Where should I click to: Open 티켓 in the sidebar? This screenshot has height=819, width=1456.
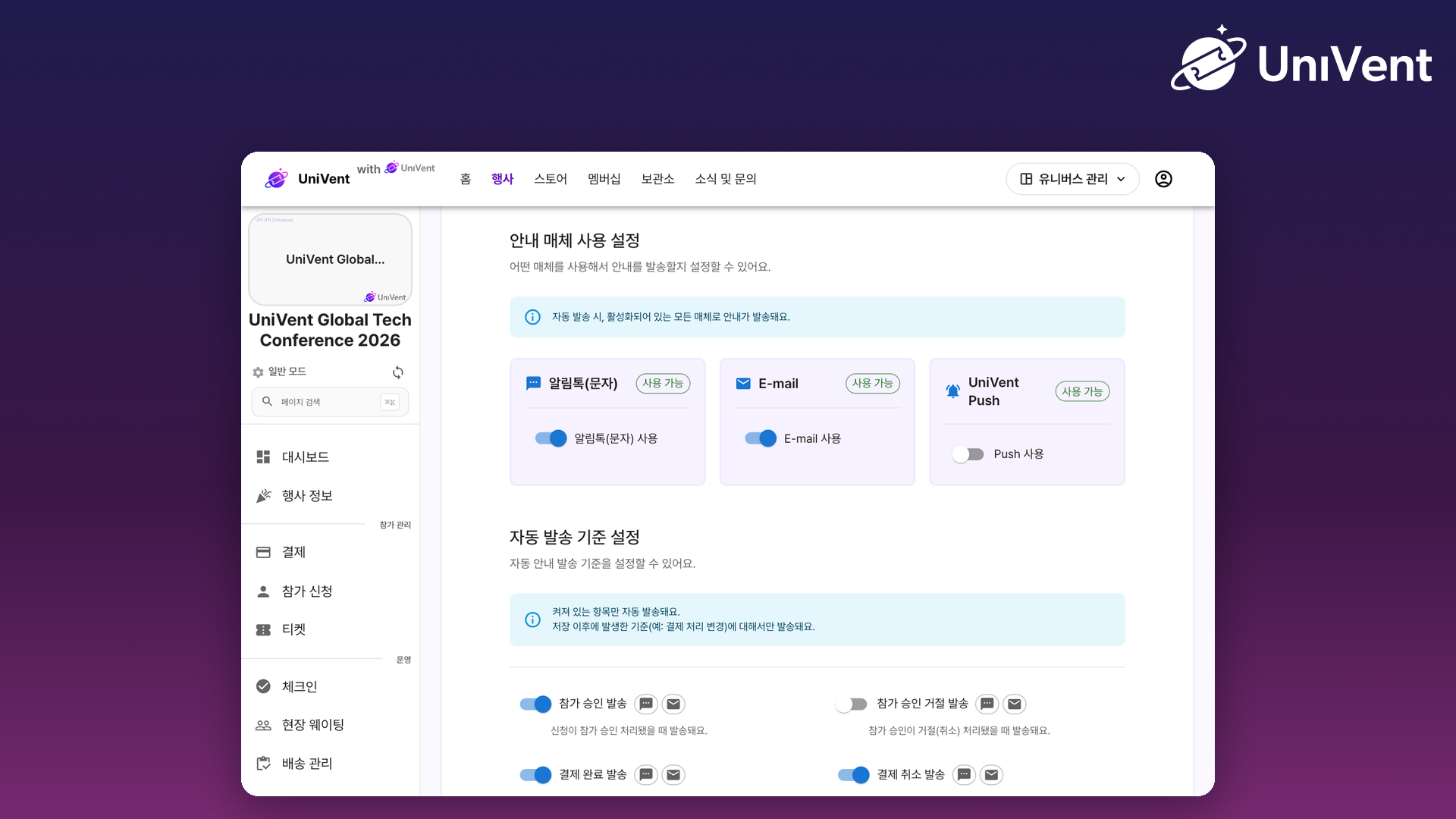coord(331,629)
